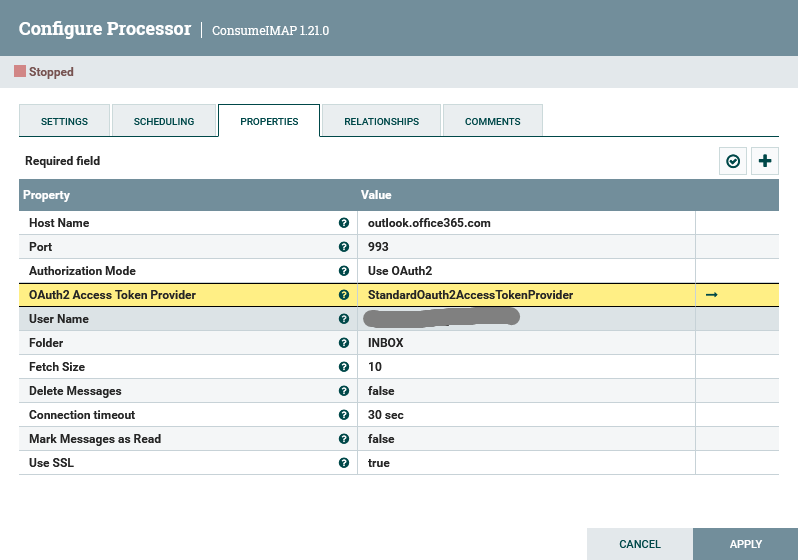Edit the Port value 993
Viewport: 798px width, 560px height.
(x=526, y=247)
